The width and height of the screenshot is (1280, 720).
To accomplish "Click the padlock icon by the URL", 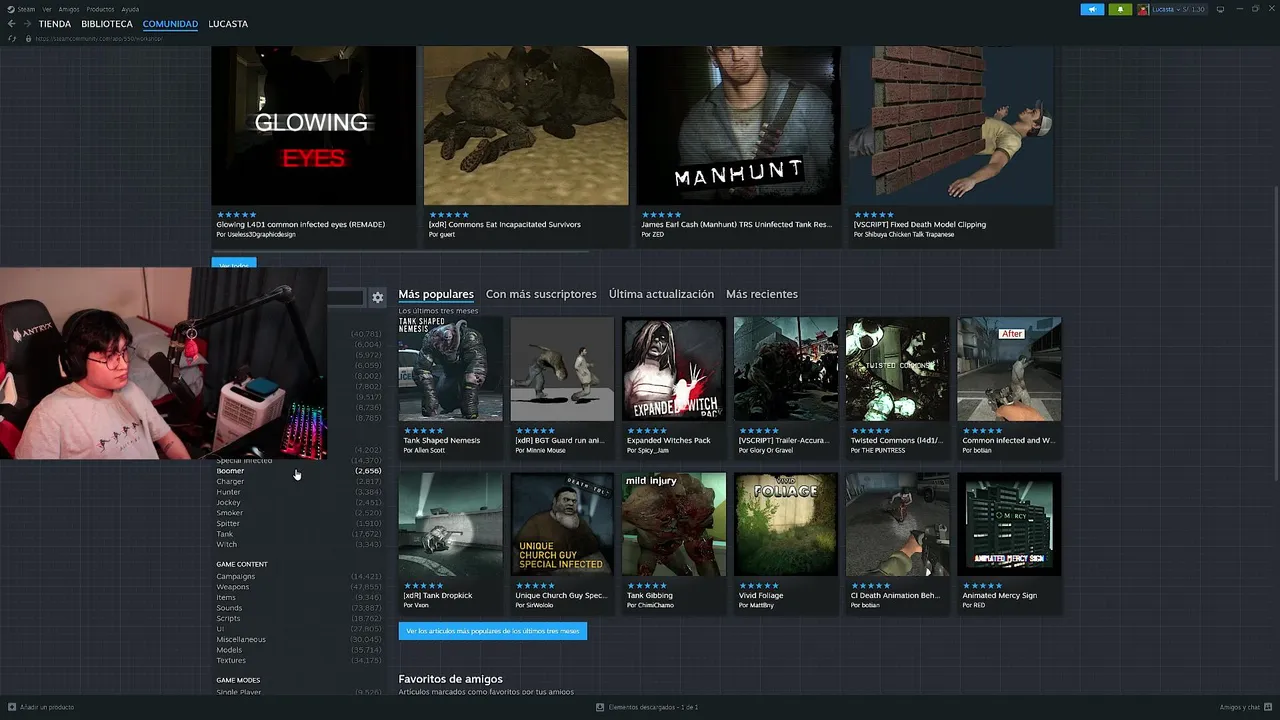I will (x=29, y=38).
